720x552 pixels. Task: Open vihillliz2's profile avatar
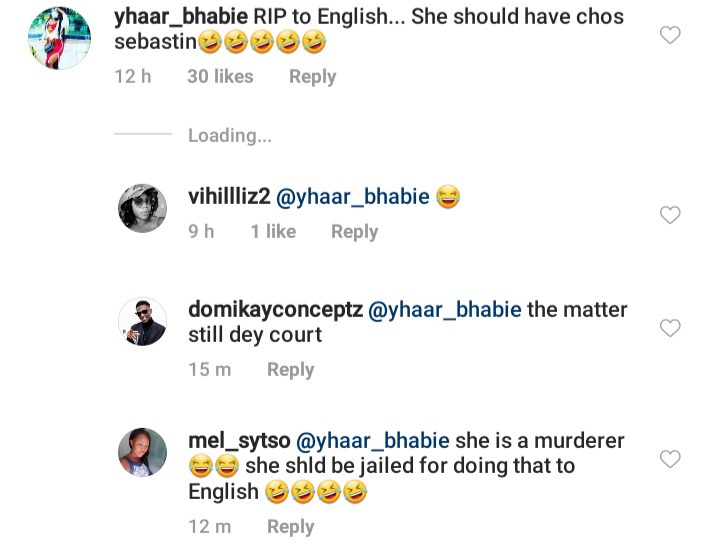[x=142, y=208]
